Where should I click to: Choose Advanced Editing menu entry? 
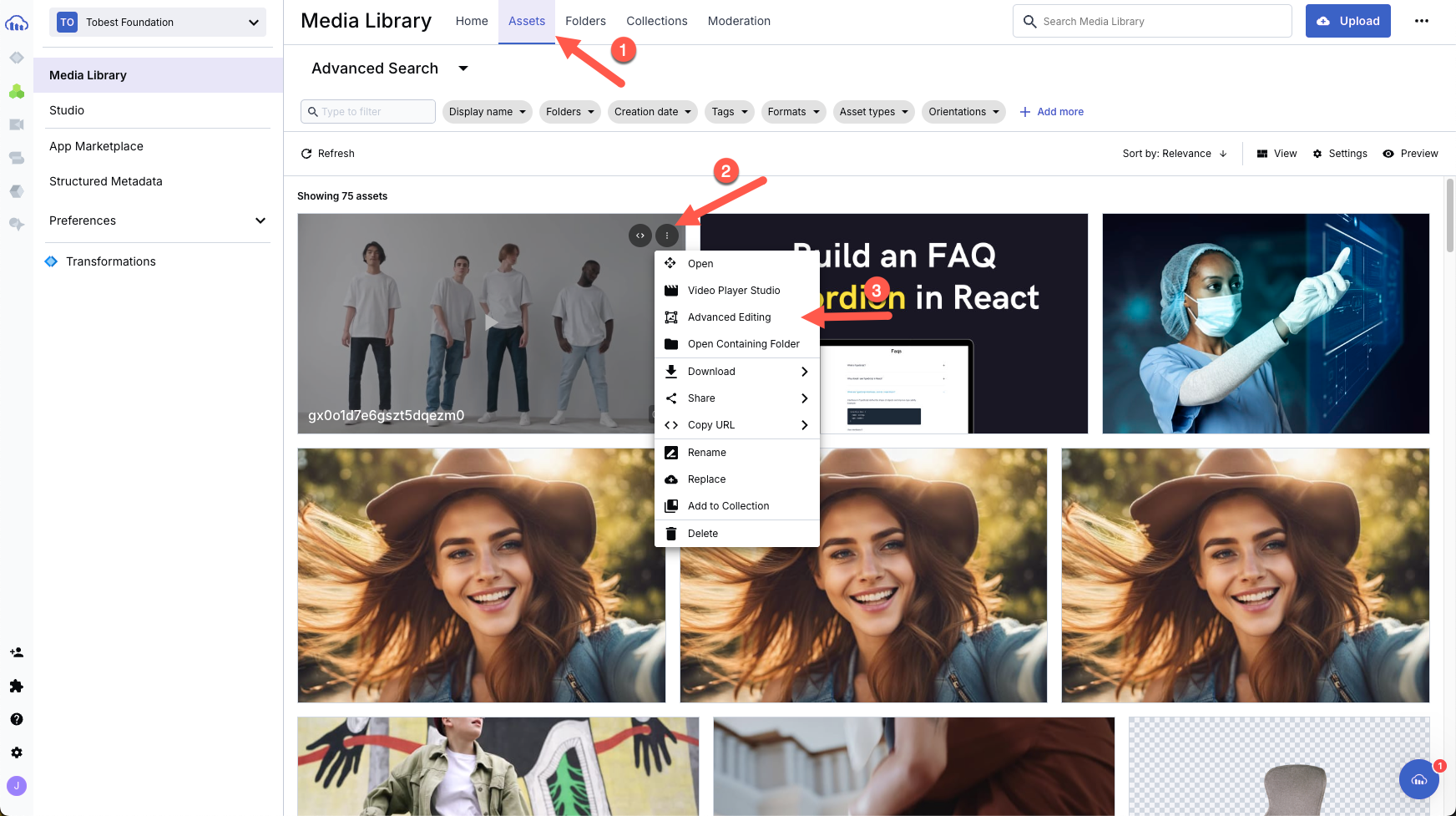coord(737,317)
